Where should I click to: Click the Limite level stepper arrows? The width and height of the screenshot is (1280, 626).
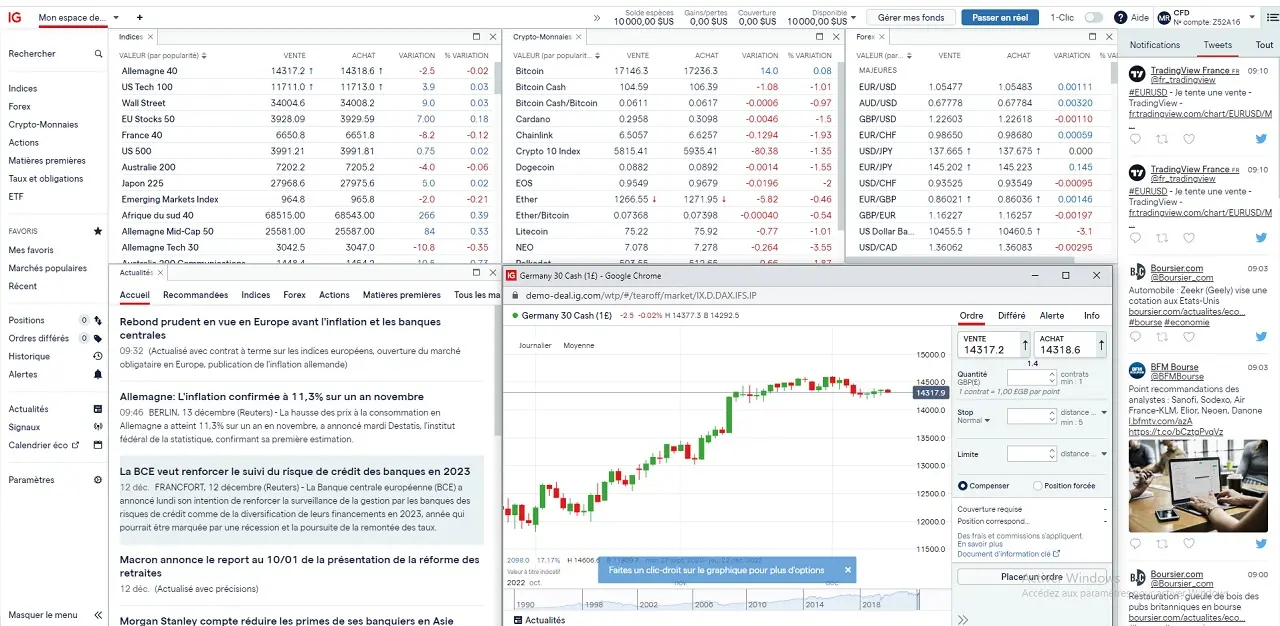(1051, 454)
